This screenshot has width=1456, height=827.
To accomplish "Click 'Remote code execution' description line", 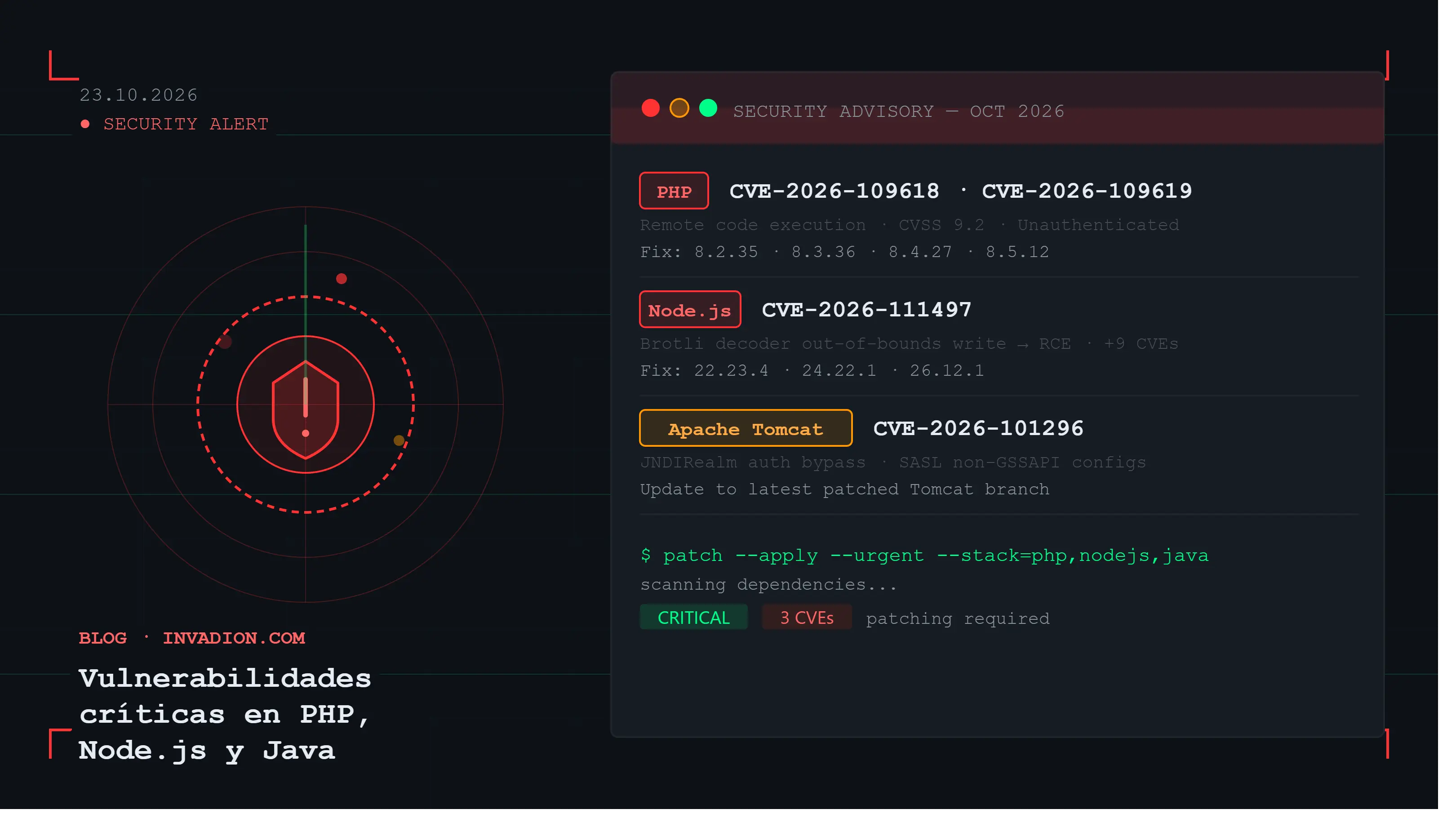I will point(910,225).
